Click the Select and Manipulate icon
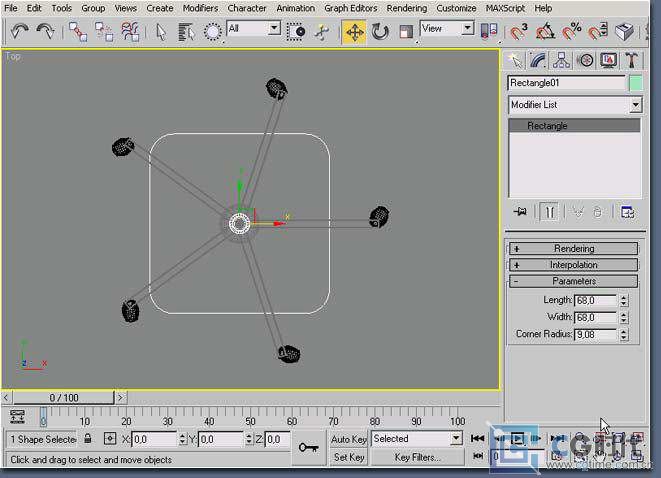The height and width of the screenshot is (478, 661). pyautogui.click(x=322, y=32)
